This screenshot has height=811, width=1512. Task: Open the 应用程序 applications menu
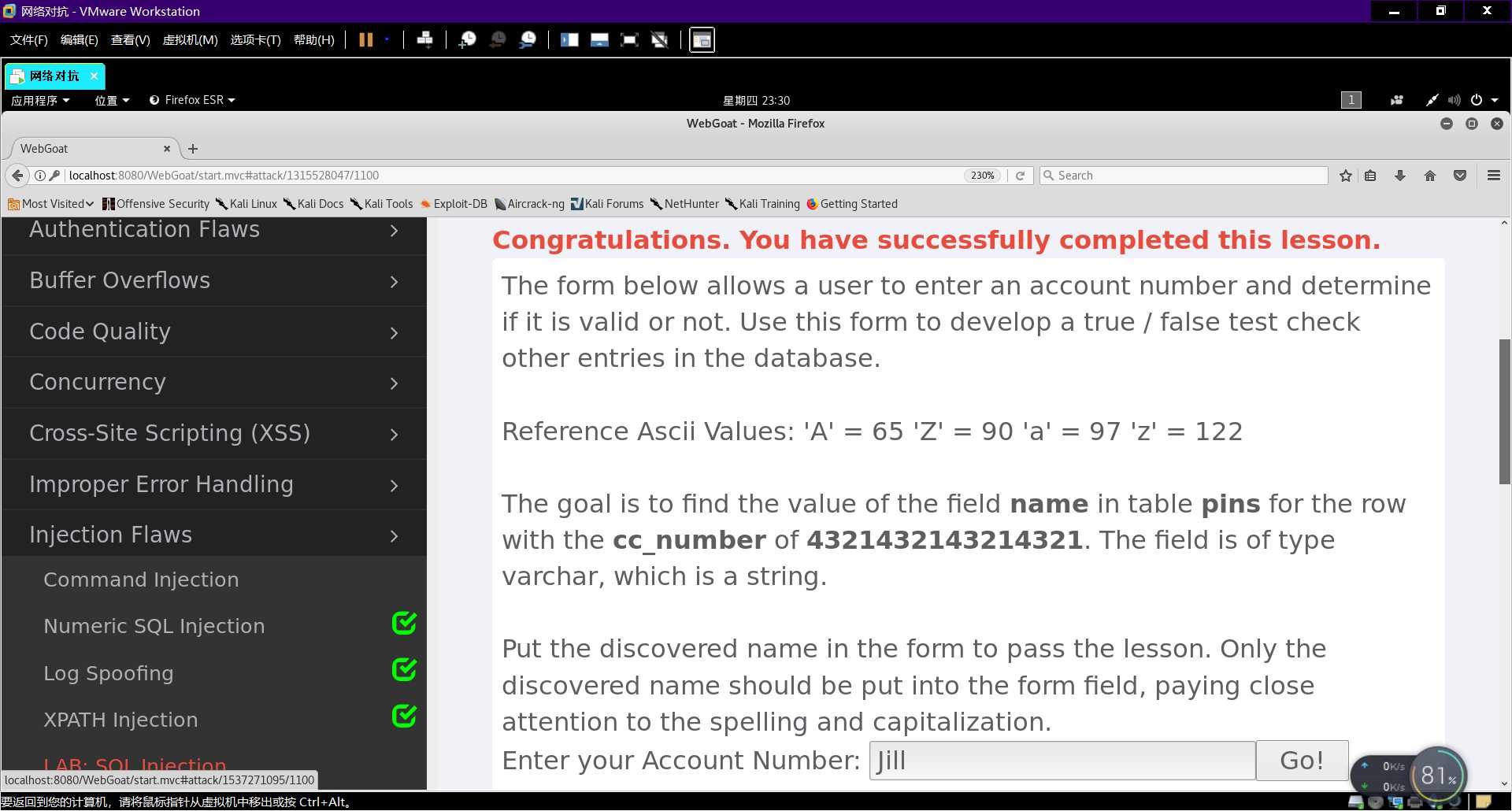(x=40, y=100)
